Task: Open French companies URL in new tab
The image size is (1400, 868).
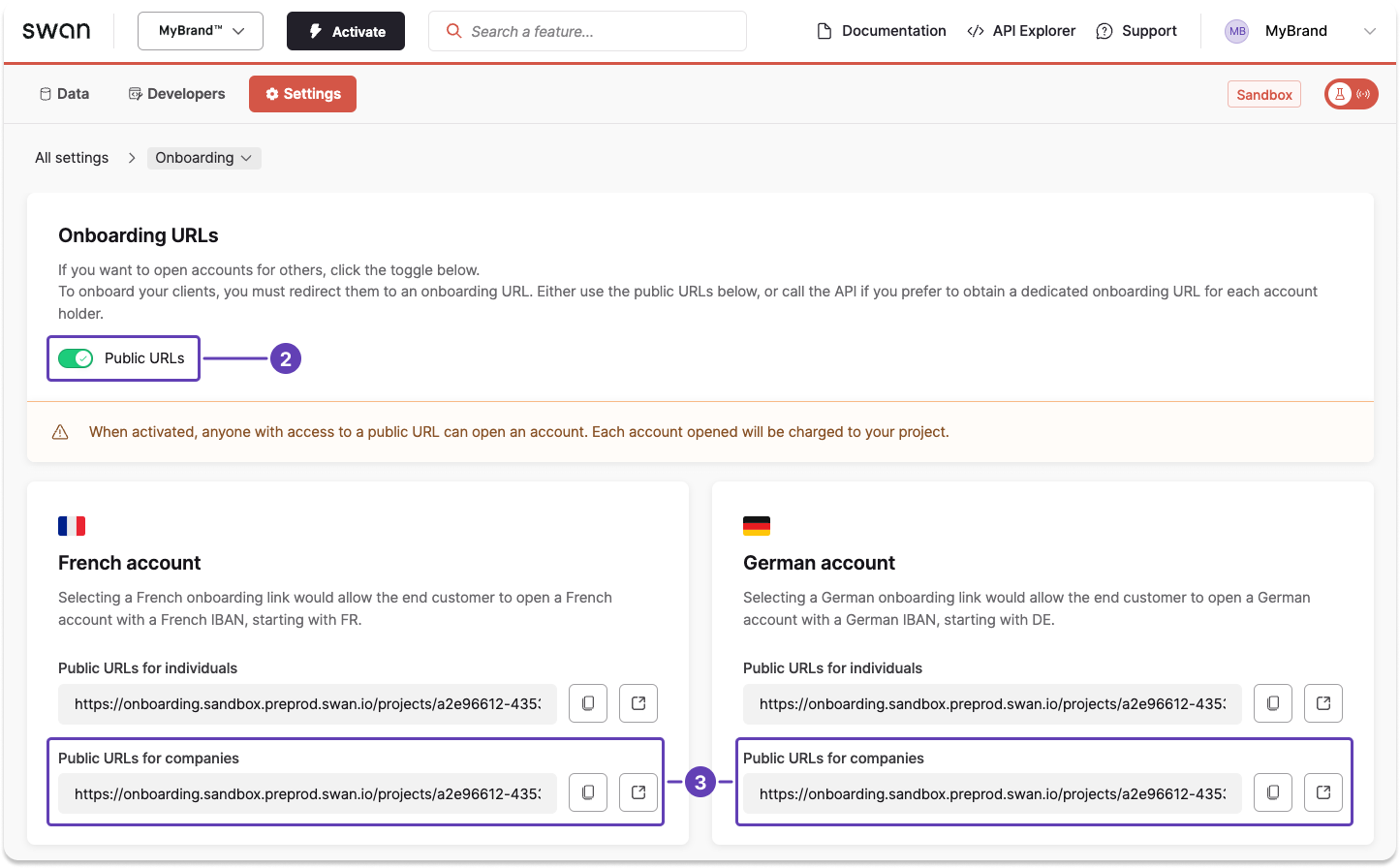Action: tap(638, 792)
